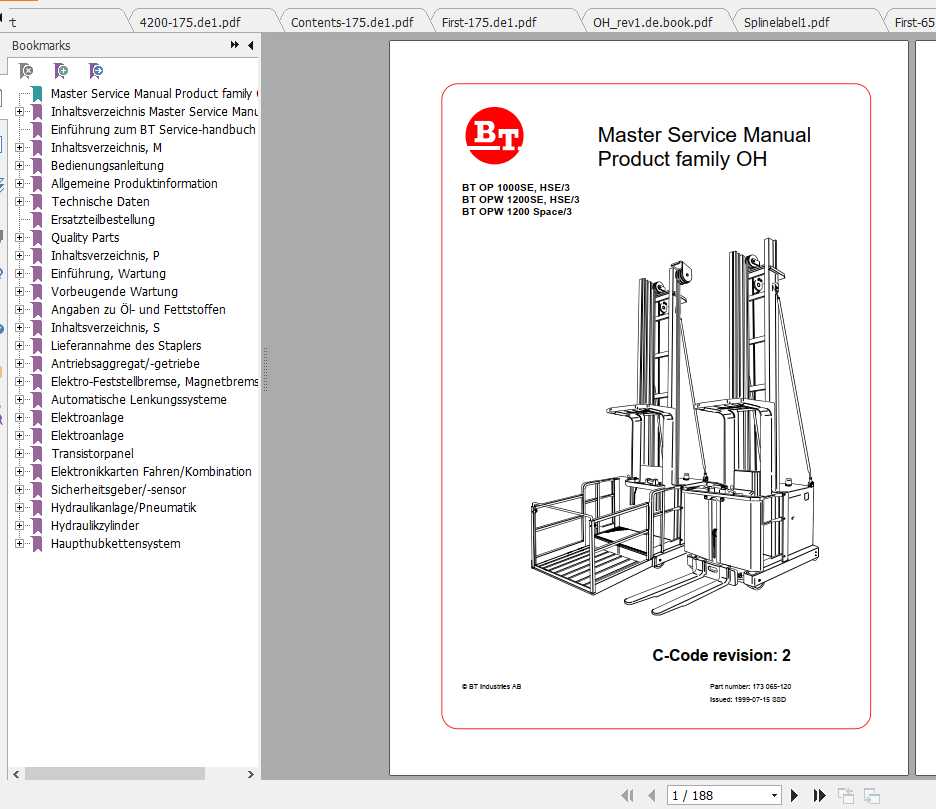Switch to the 4200-175.de1.pdf tab
The height and width of the screenshot is (809, 936).
tap(190, 23)
